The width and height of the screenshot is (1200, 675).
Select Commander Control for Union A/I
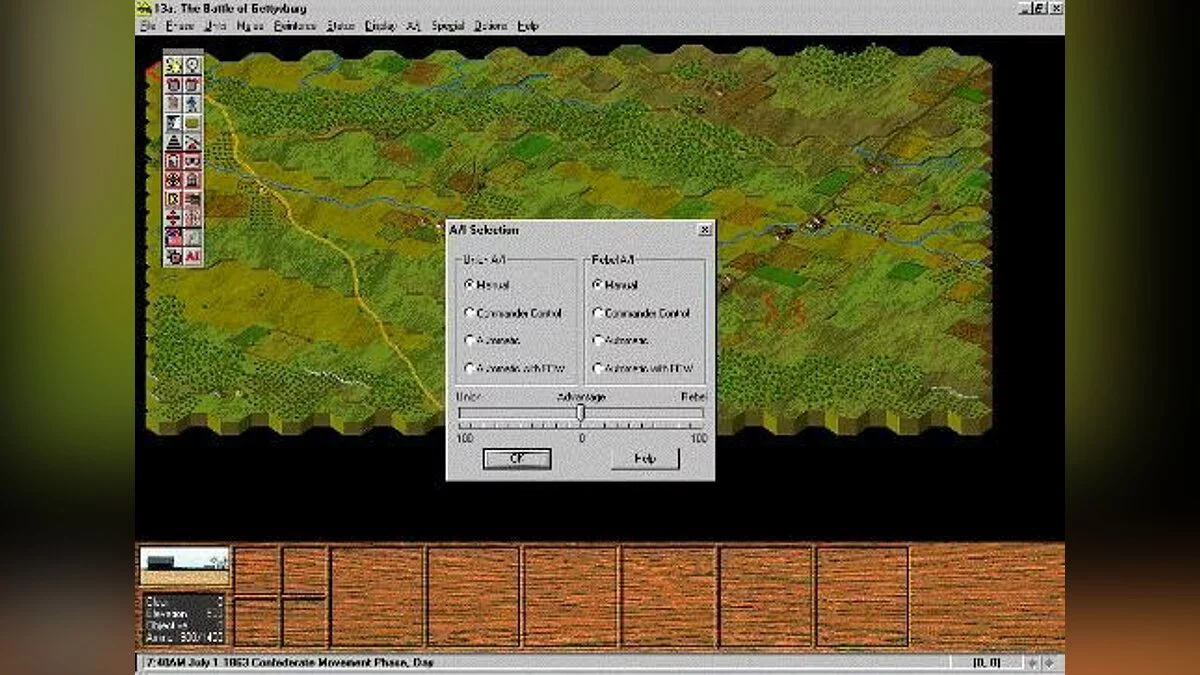(x=471, y=313)
